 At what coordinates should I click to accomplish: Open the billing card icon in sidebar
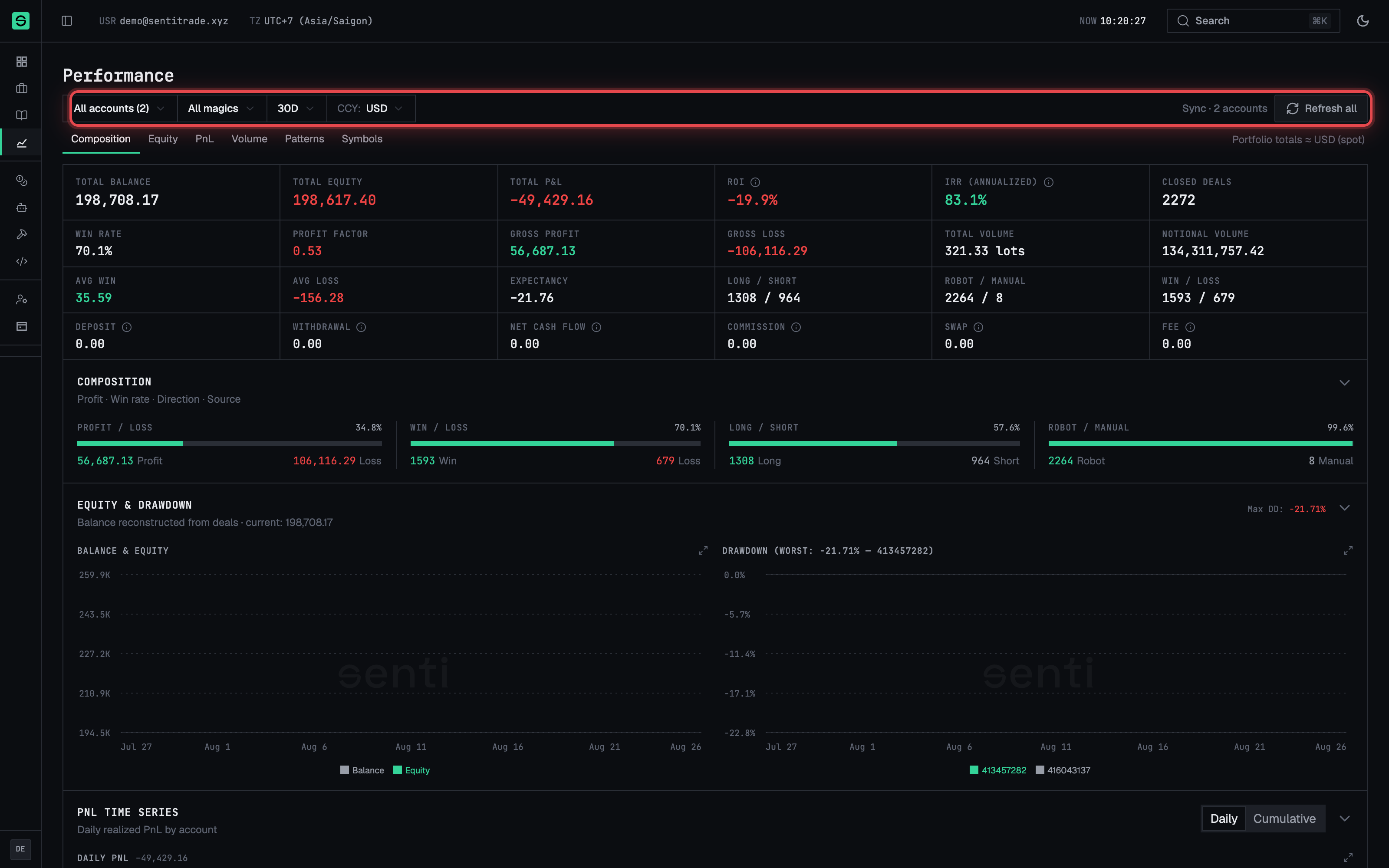pyautogui.click(x=21, y=326)
